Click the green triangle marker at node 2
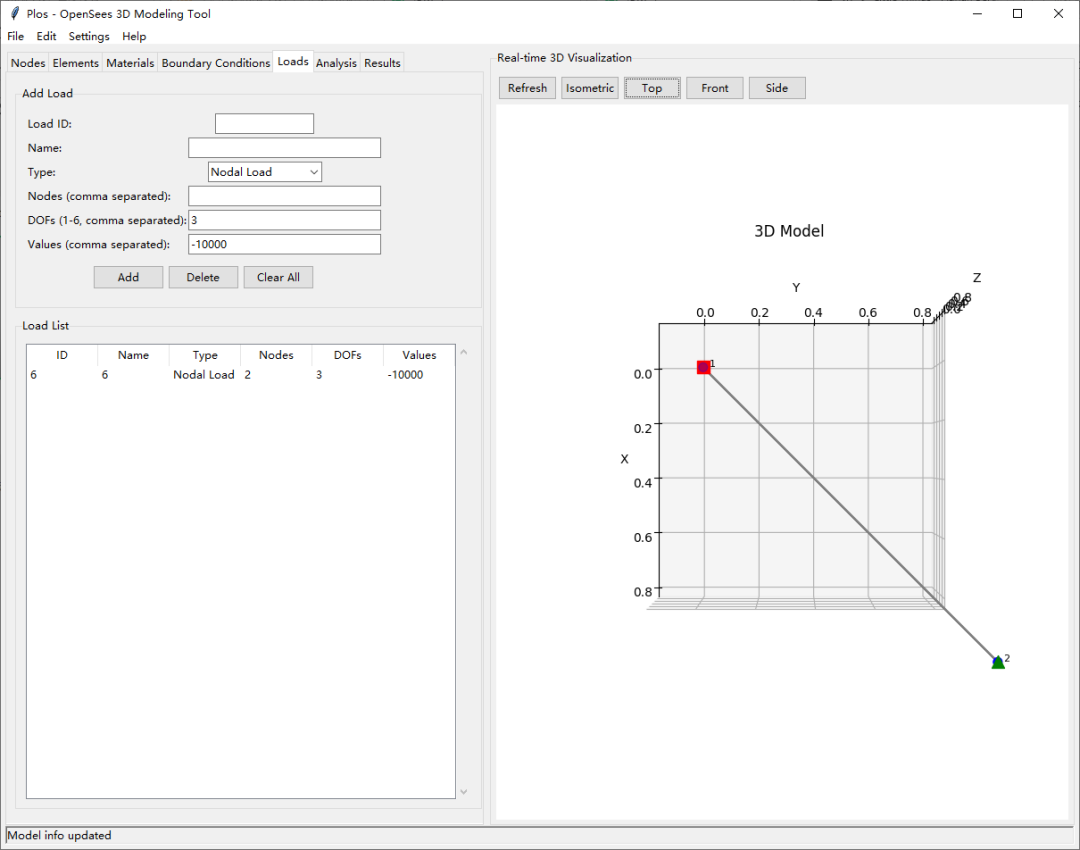The height and width of the screenshot is (850, 1080). tap(998, 663)
